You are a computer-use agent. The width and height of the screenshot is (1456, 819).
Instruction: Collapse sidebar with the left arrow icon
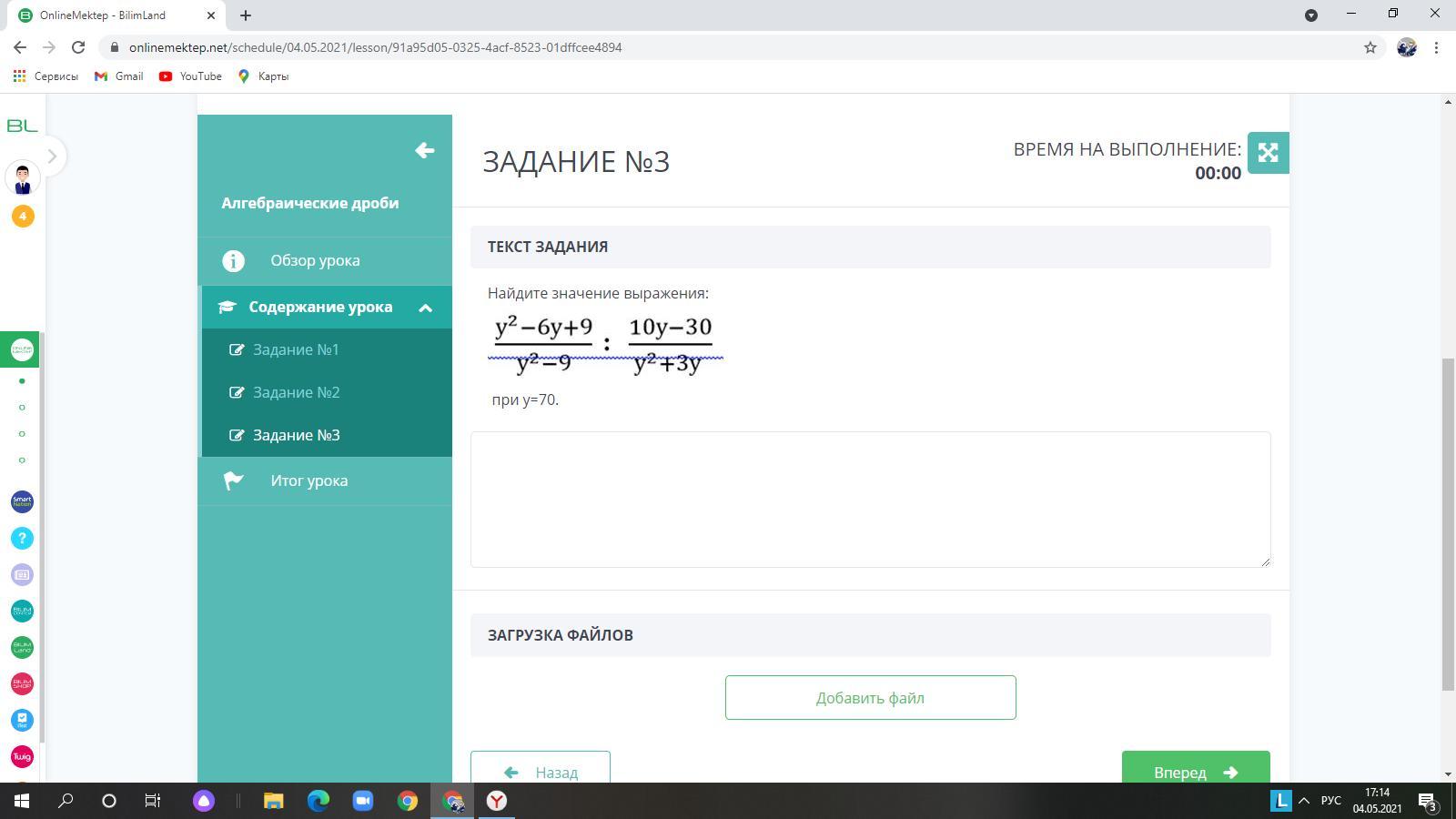coord(424,150)
